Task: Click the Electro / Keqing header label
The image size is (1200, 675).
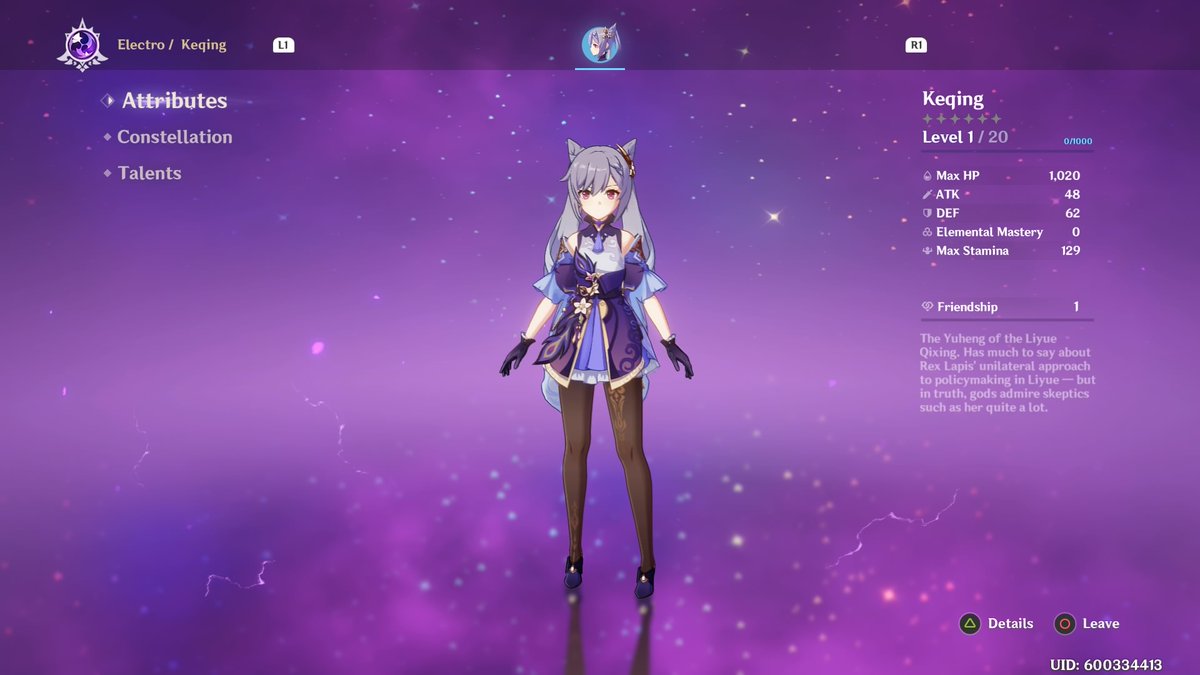Action: coord(172,45)
